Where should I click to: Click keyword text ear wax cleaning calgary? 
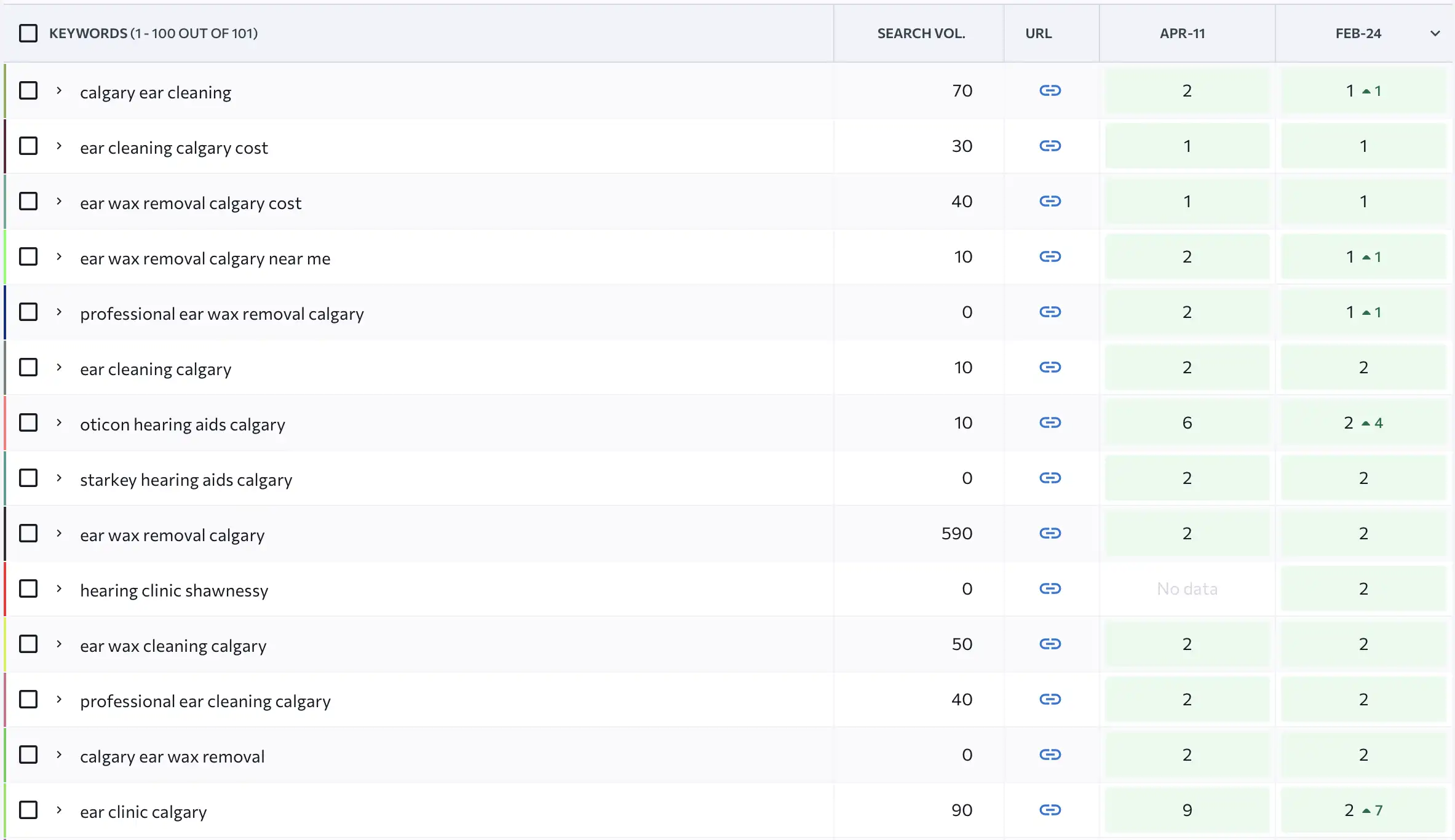click(173, 646)
